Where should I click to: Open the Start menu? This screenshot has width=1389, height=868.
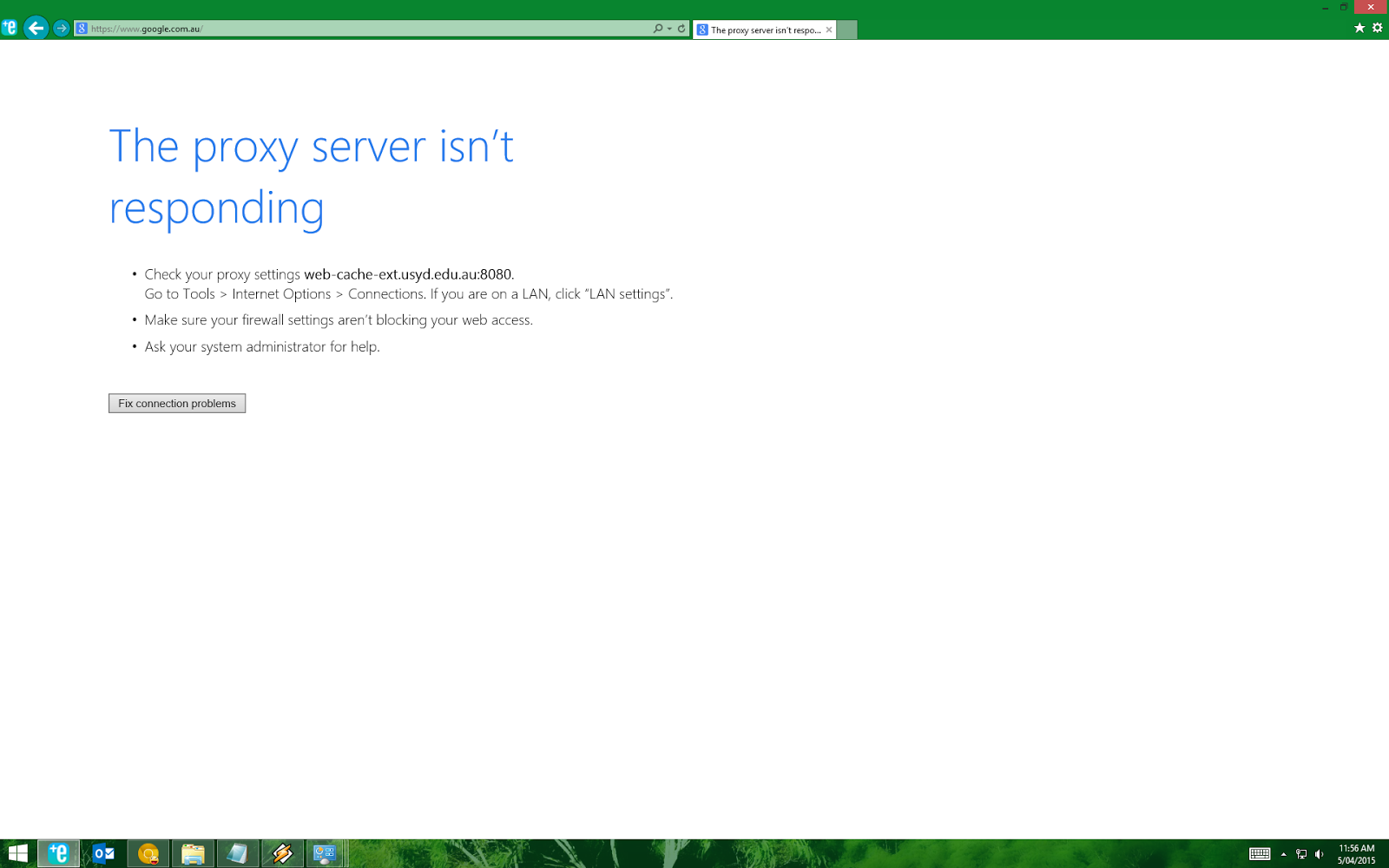coord(17,854)
